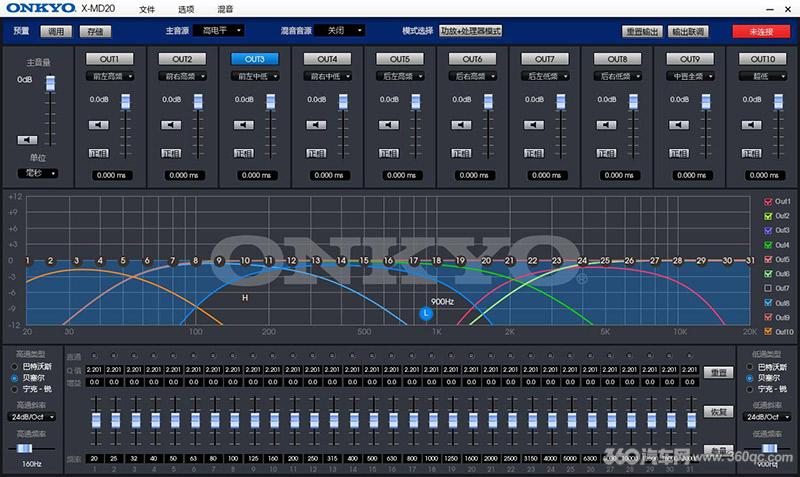Toggle Out3 curve visibility checkbox

[x=768, y=231]
